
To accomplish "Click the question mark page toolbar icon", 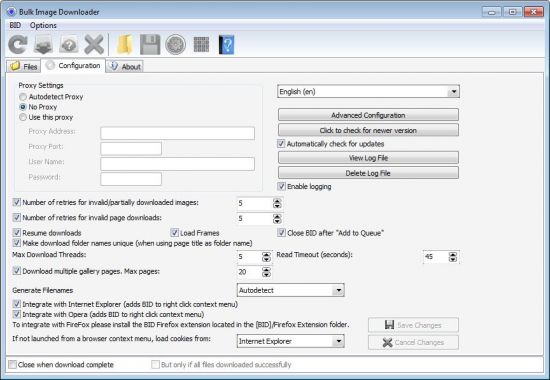I will [69, 45].
